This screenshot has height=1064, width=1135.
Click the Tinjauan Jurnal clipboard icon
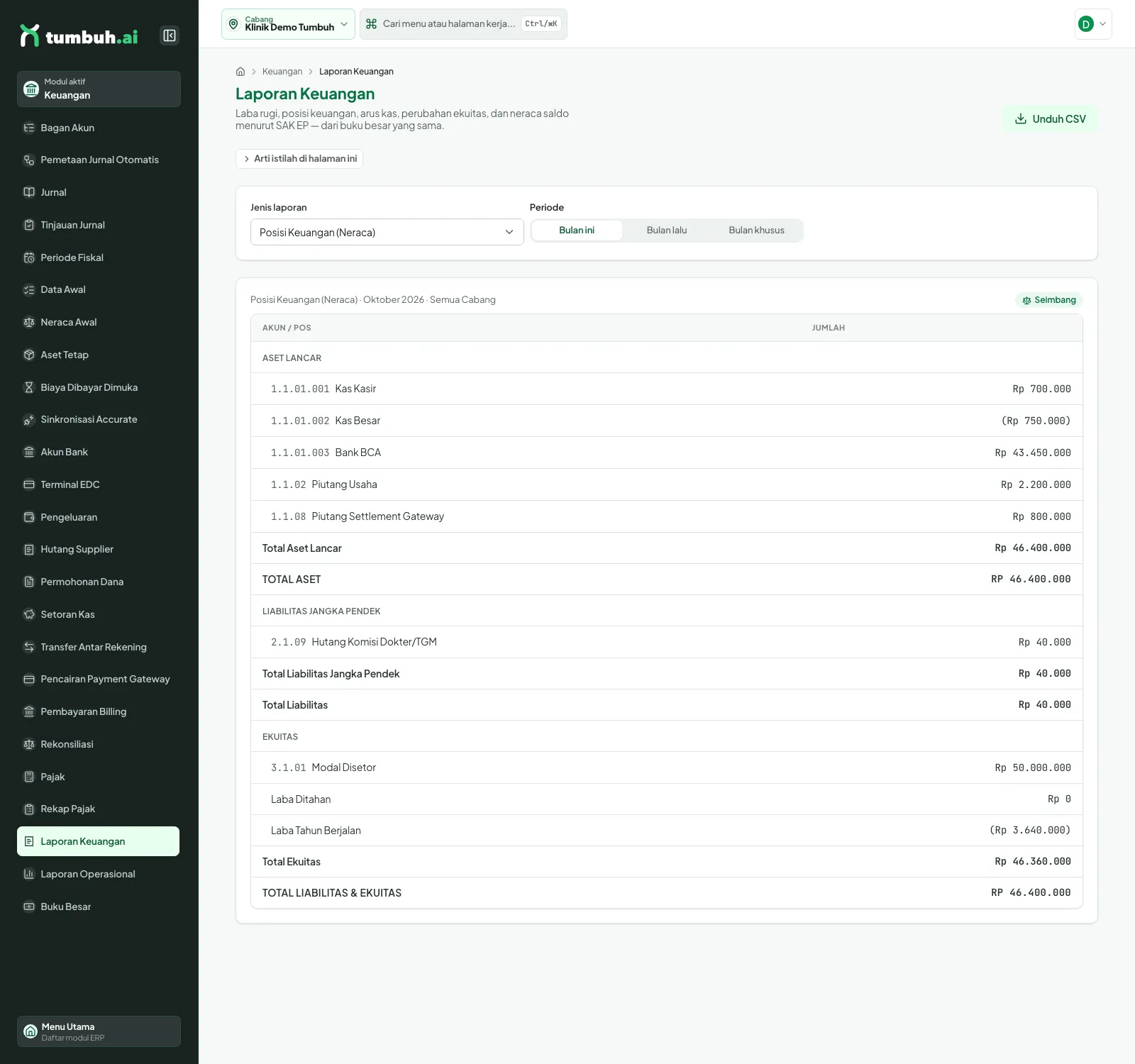click(x=29, y=225)
